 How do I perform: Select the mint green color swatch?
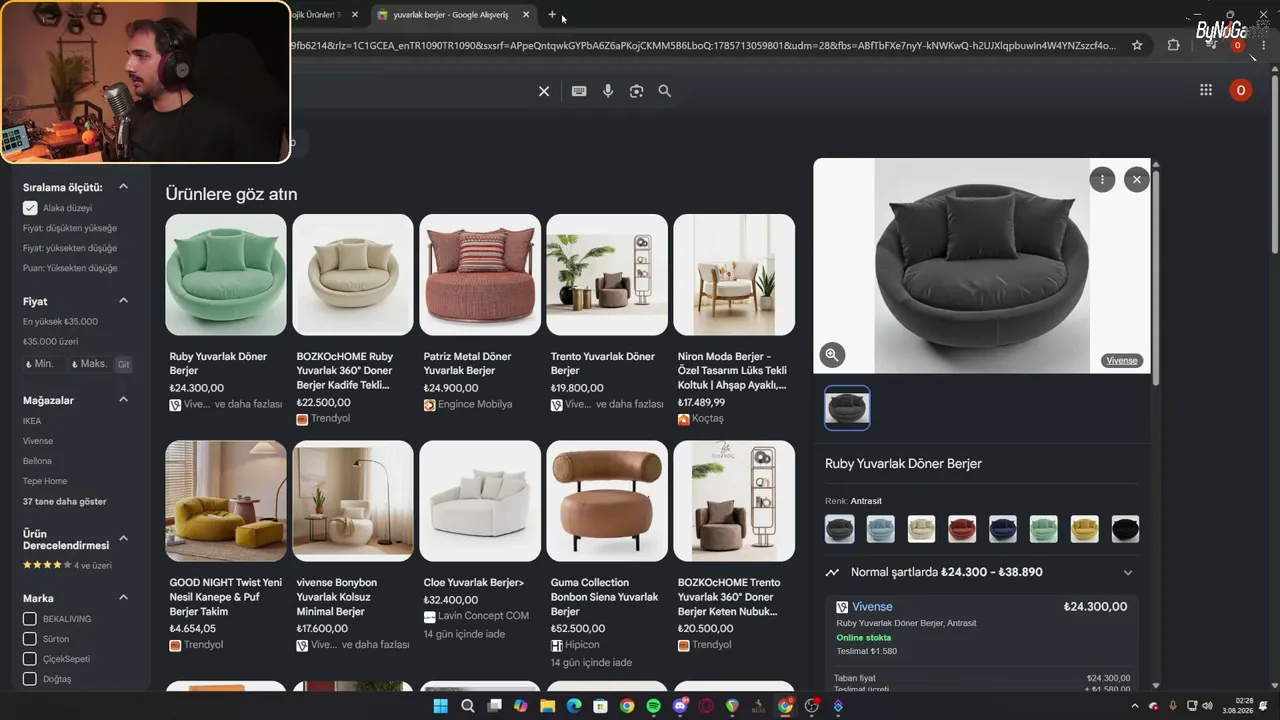pyautogui.click(x=1044, y=529)
